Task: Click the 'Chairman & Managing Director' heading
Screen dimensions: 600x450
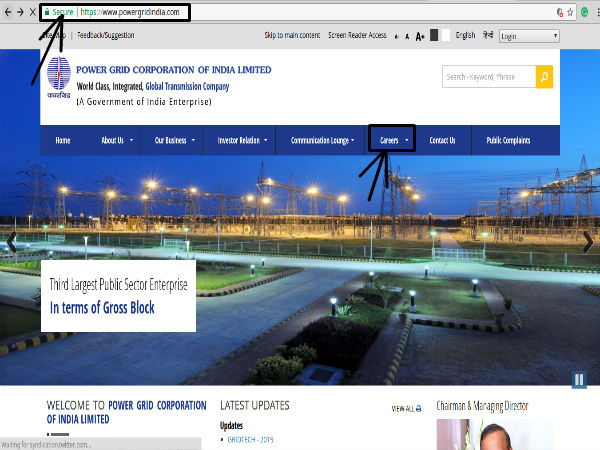Action: [x=482, y=406]
